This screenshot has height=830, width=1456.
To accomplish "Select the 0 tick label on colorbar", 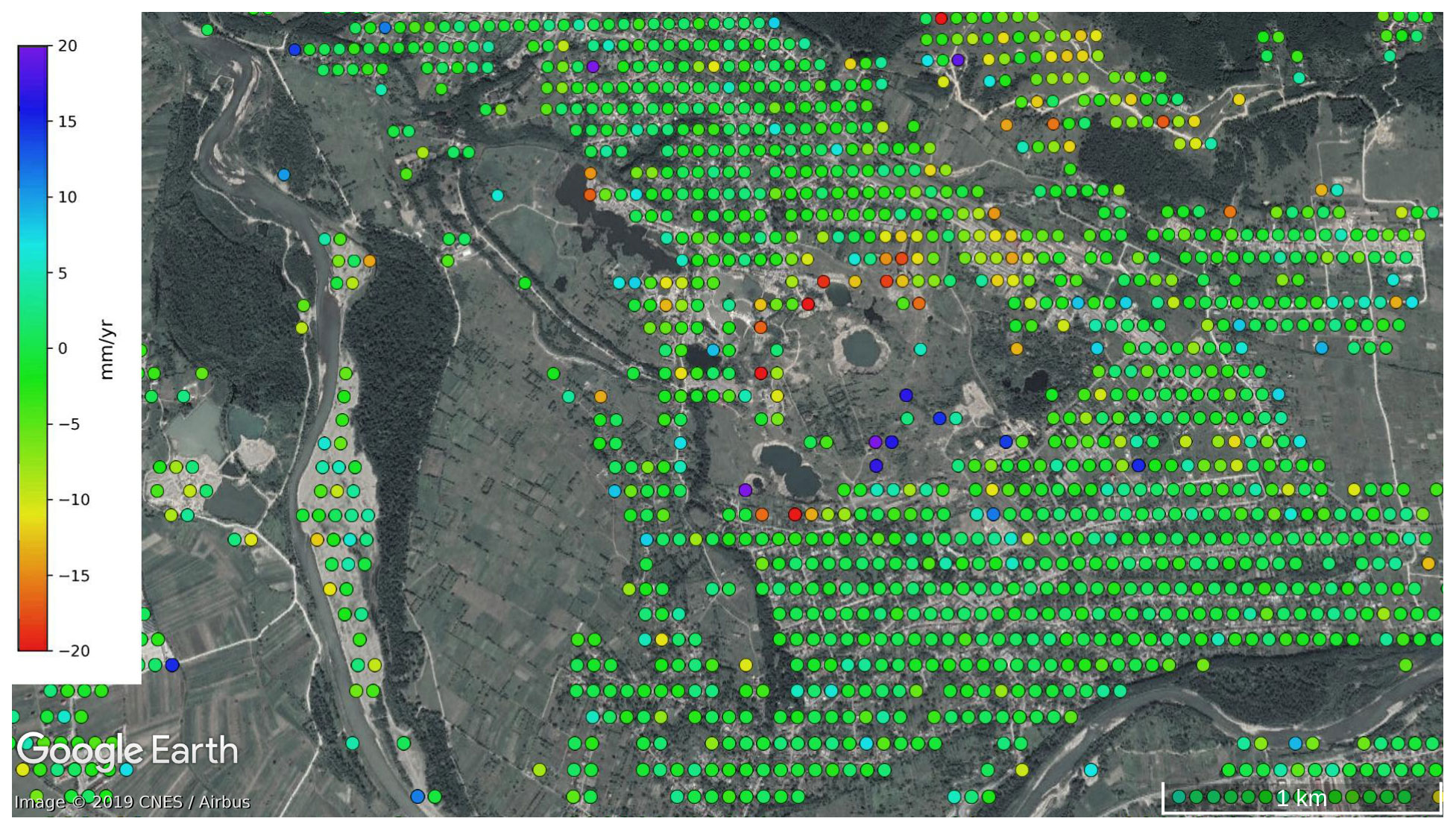I will click(x=63, y=348).
